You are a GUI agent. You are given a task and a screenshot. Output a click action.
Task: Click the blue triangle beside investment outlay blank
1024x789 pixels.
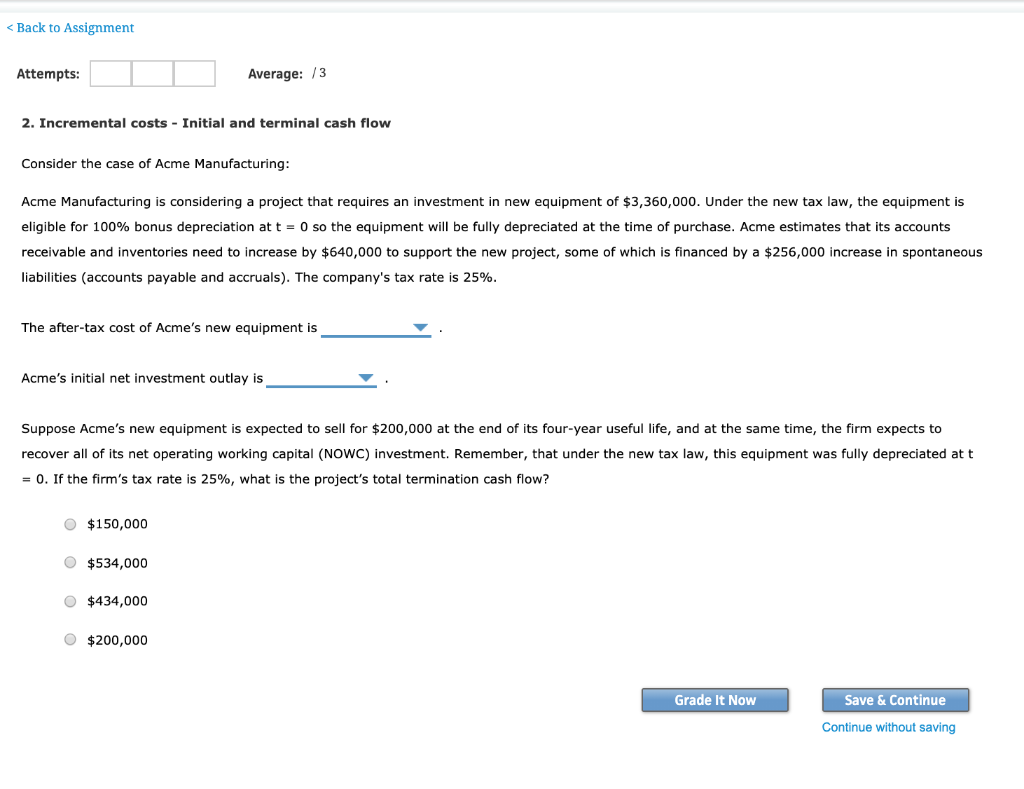(364, 377)
